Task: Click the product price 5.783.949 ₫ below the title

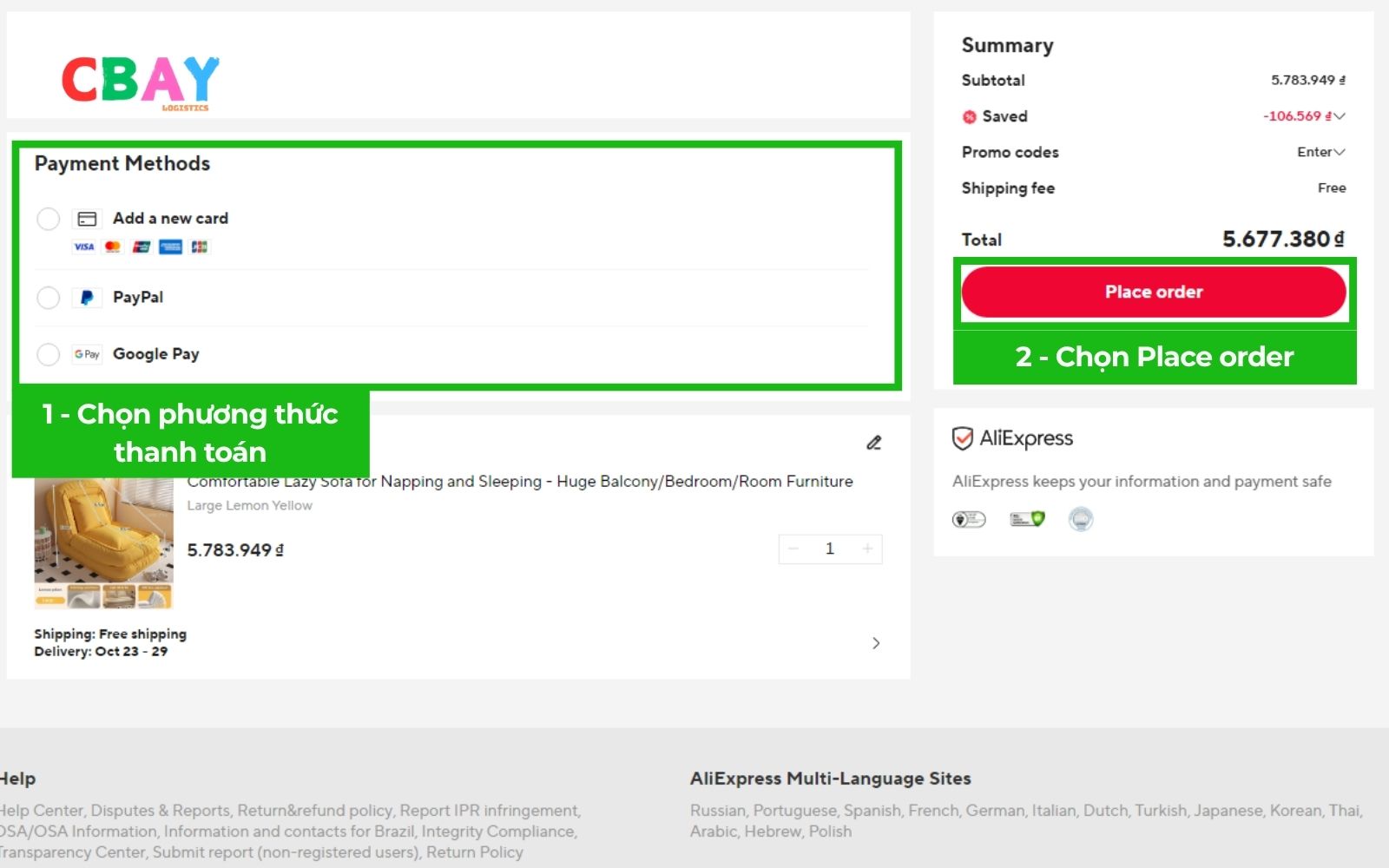Action: (x=235, y=549)
